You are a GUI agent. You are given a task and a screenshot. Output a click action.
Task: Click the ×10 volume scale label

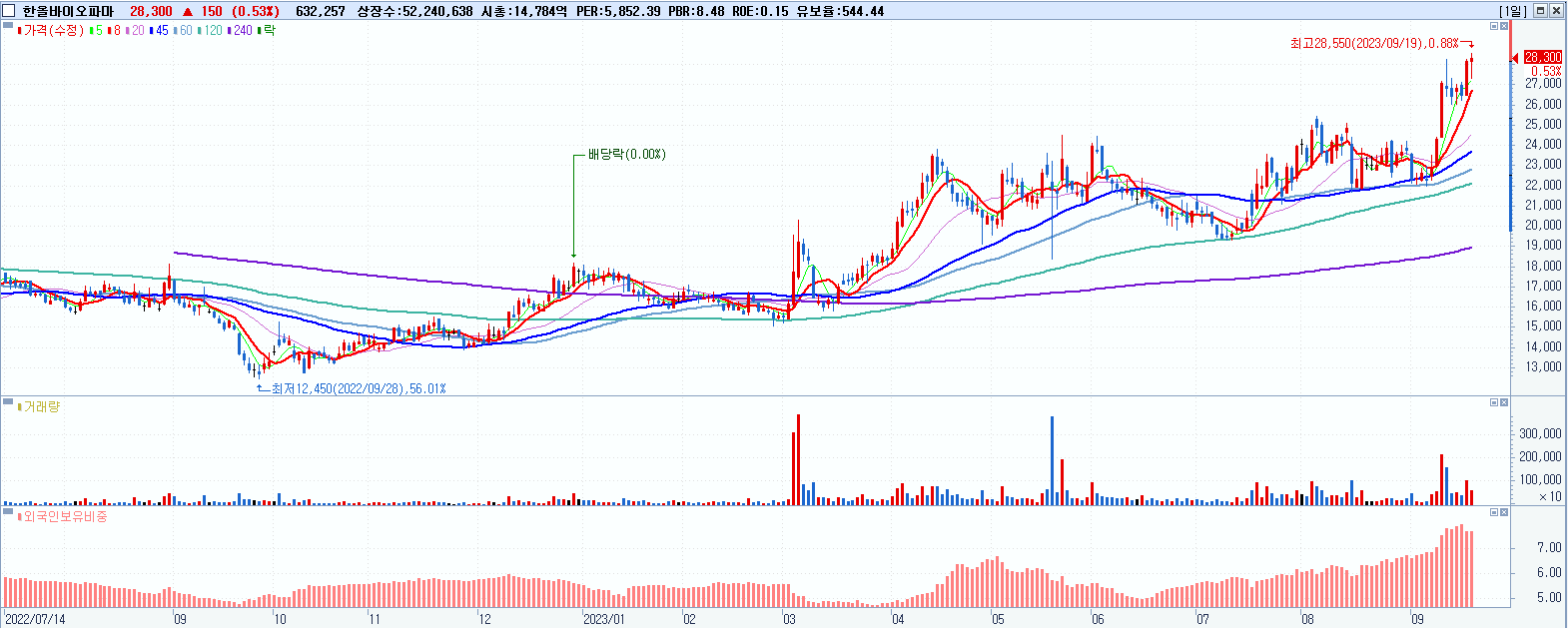[x=1550, y=496]
